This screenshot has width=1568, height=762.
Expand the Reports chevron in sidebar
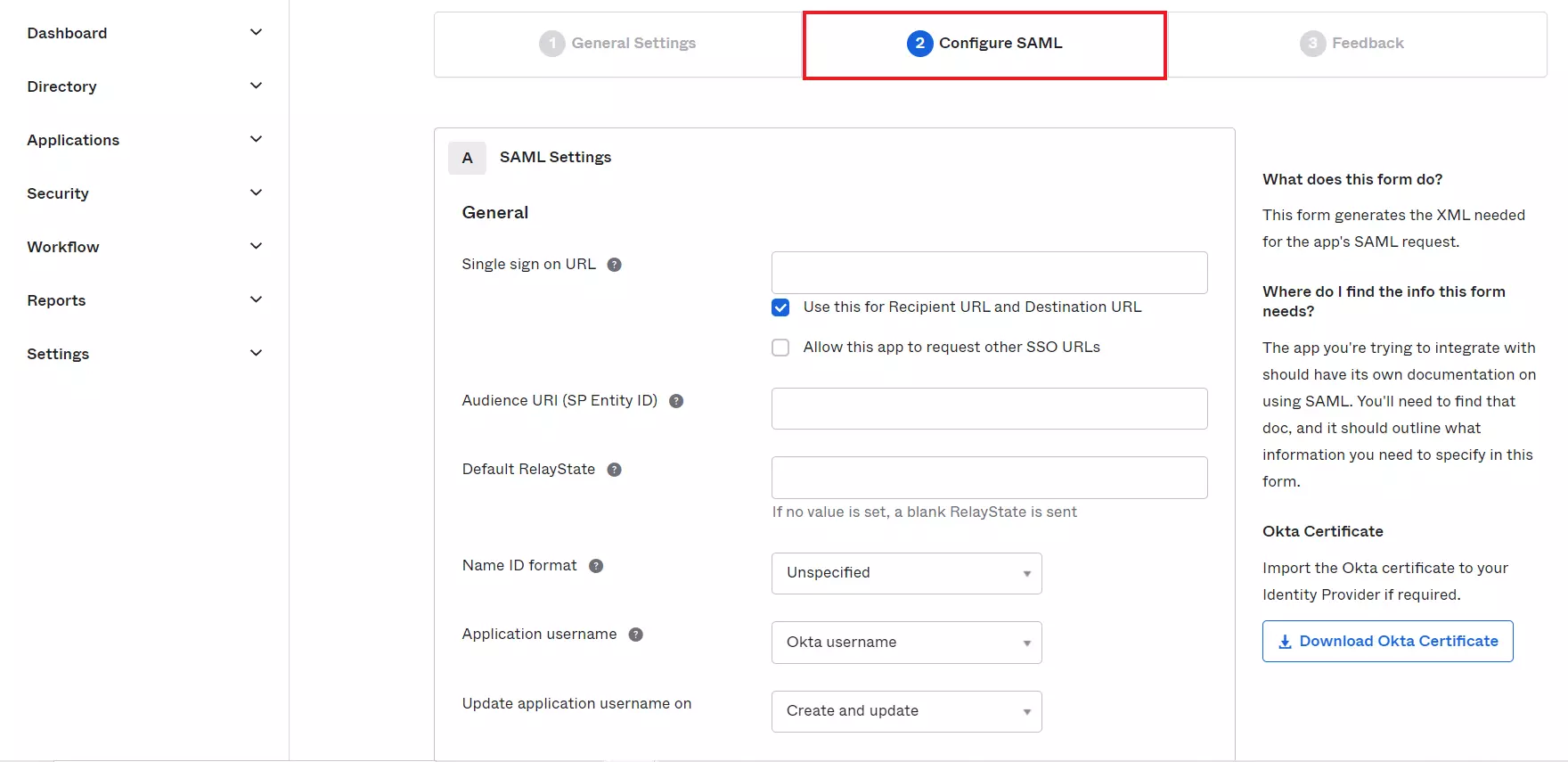pyautogui.click(x=256, y=299)
